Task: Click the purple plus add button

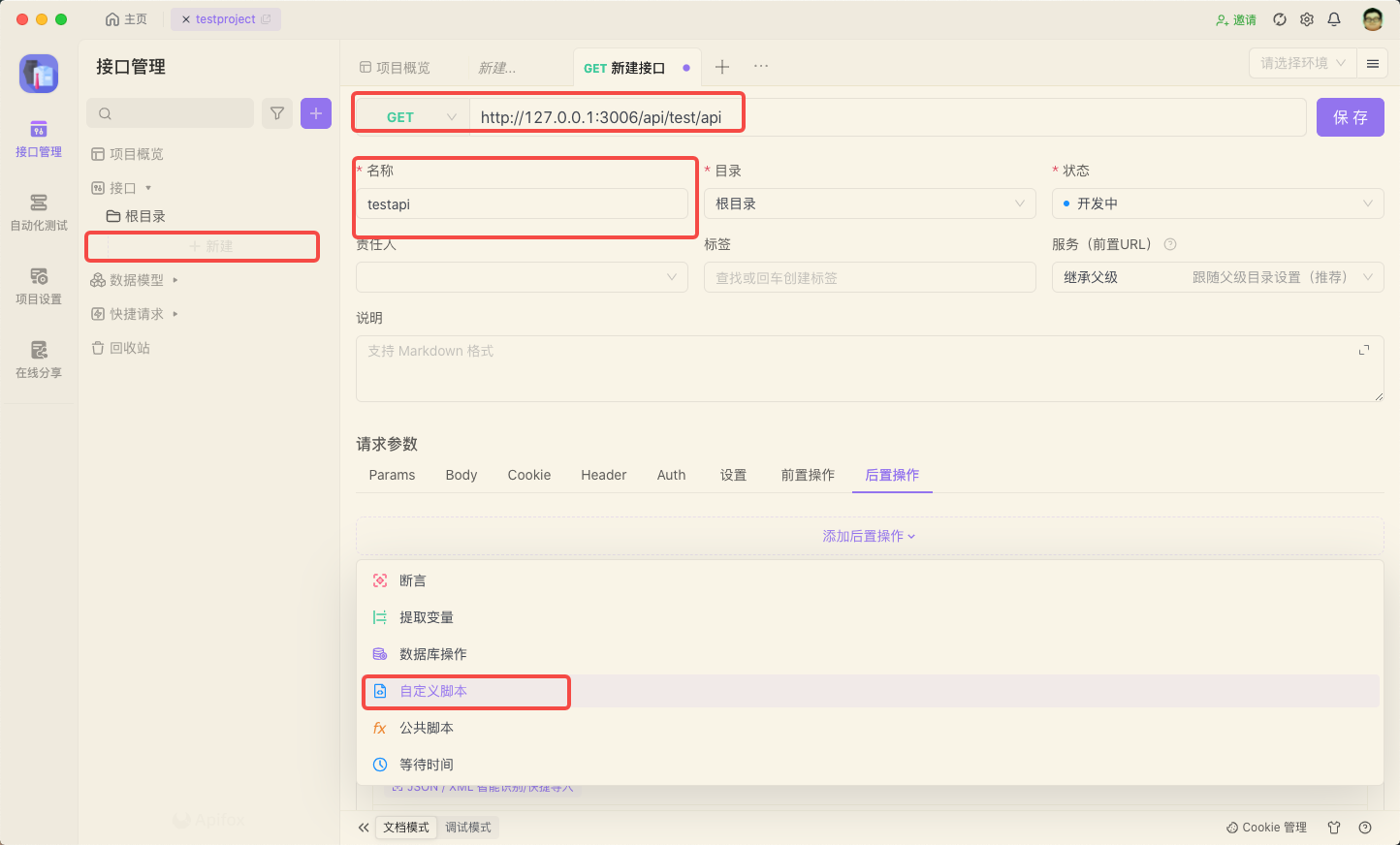Action: pos(316,113)
